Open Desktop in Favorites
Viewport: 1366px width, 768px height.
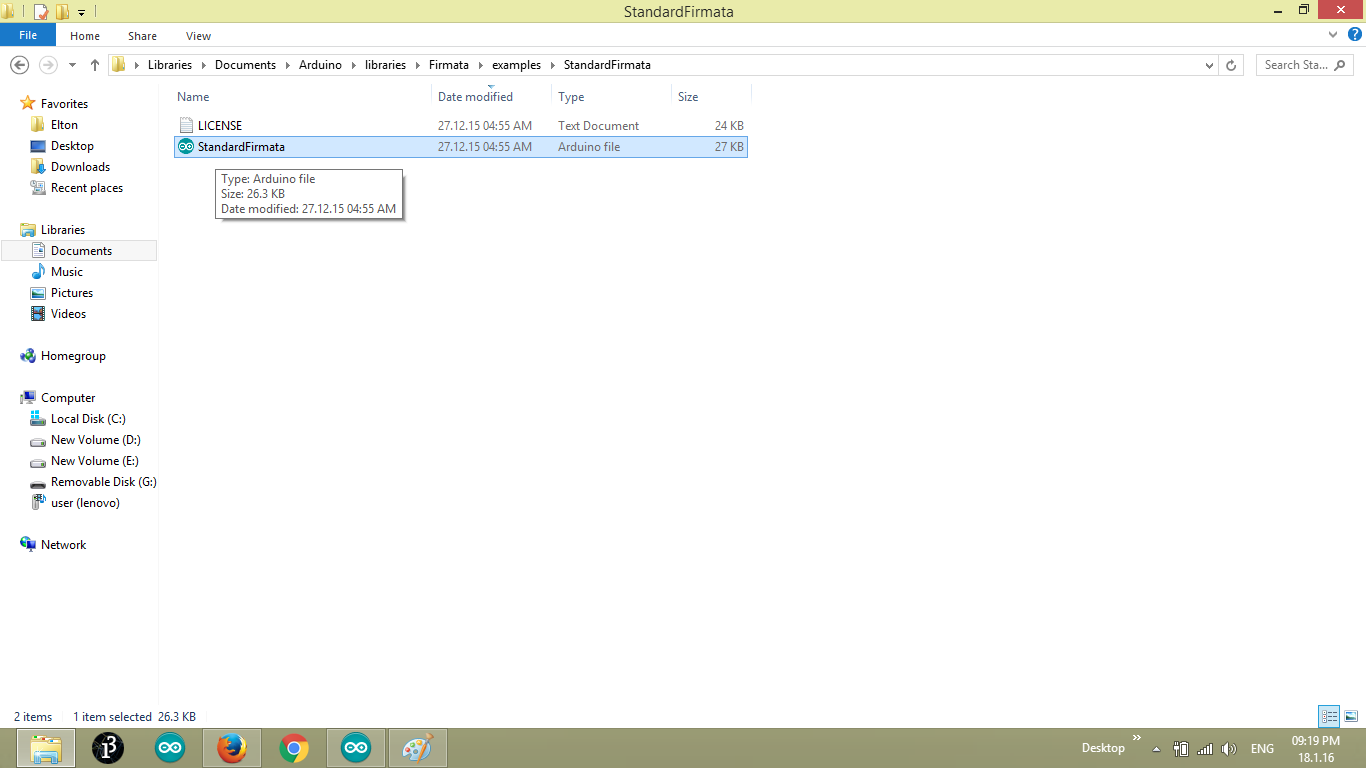point(72,146)
